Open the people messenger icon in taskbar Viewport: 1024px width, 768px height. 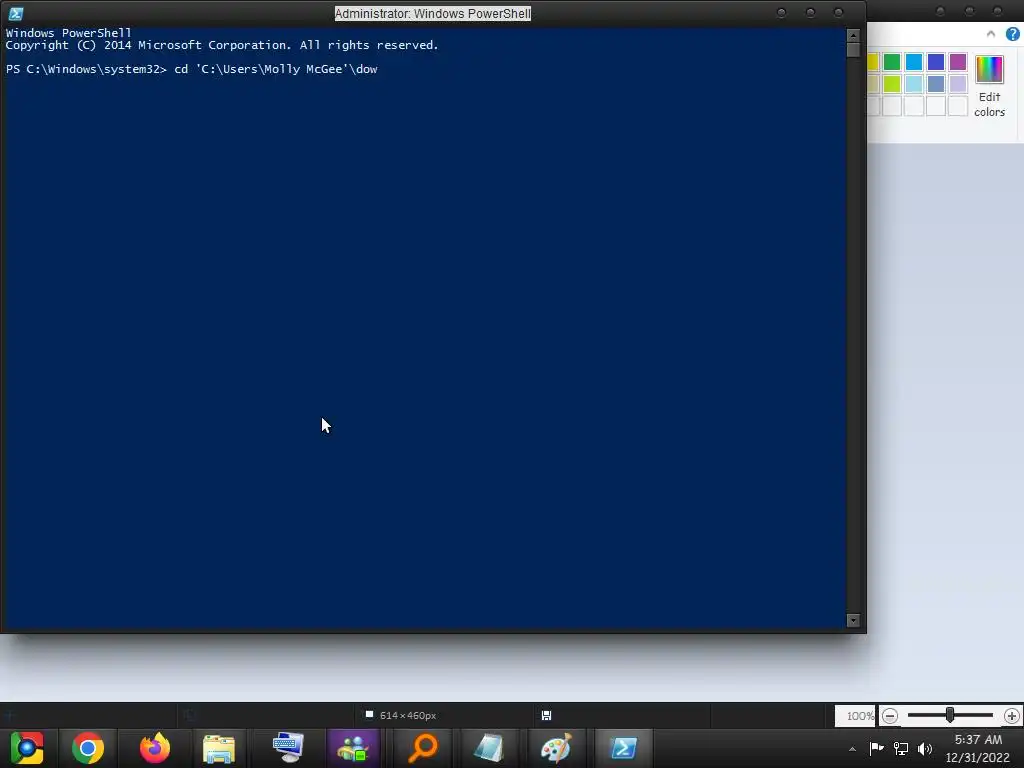(x=353, y=748)
